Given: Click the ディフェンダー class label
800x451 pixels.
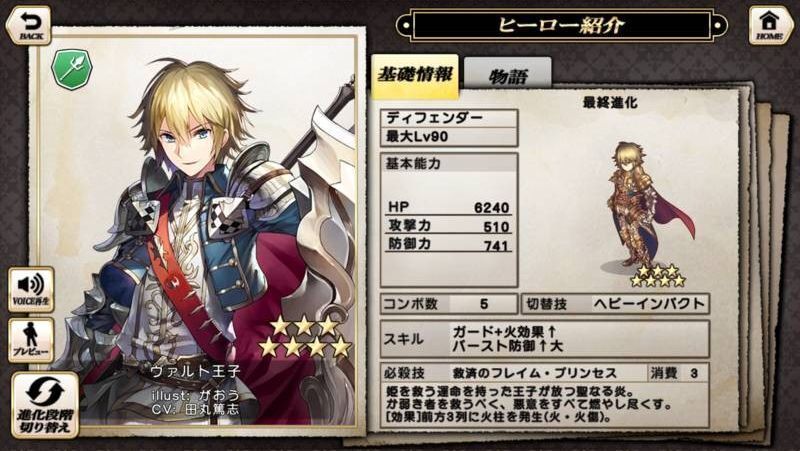Looking at the screenshot, I should pos(449,118).
